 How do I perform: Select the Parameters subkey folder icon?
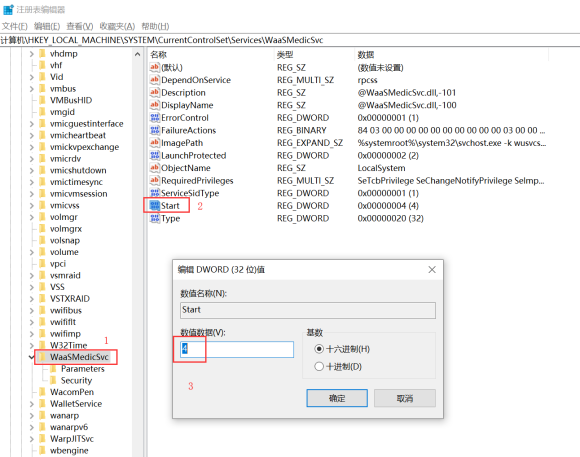click(54, 369)
